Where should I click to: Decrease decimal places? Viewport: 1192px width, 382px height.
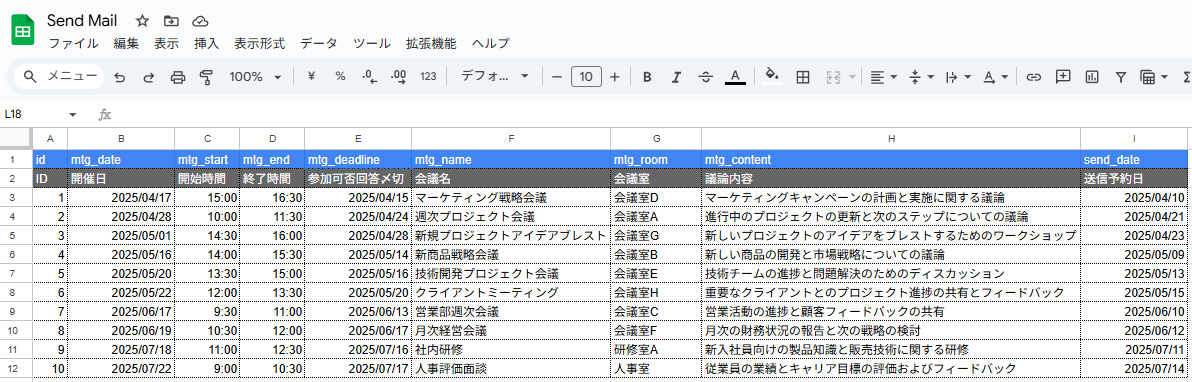click(x=369, y=77)
